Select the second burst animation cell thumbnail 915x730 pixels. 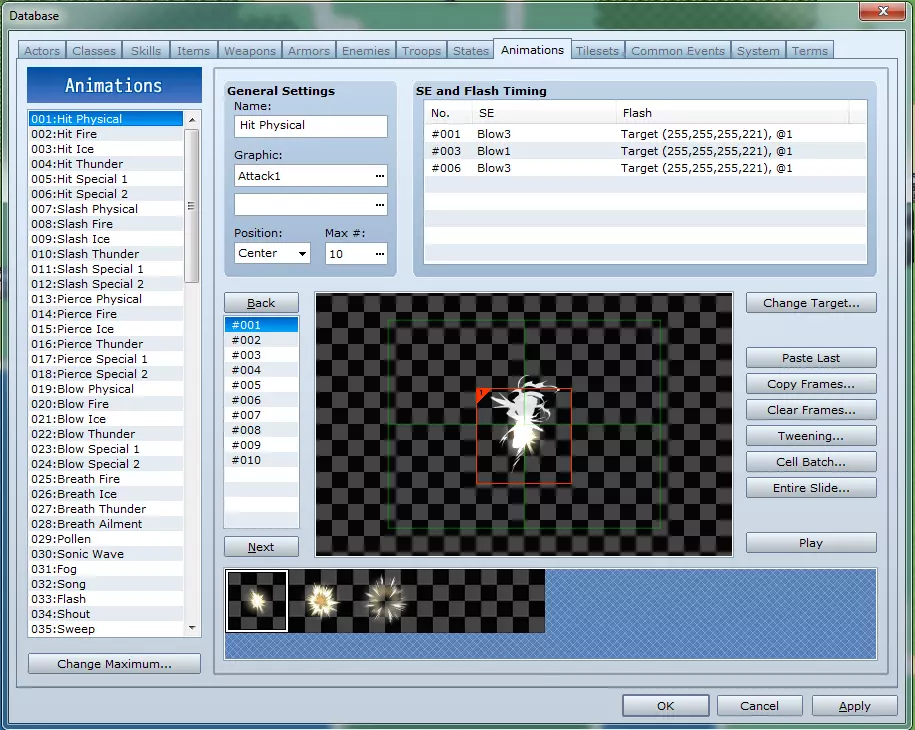320,601
